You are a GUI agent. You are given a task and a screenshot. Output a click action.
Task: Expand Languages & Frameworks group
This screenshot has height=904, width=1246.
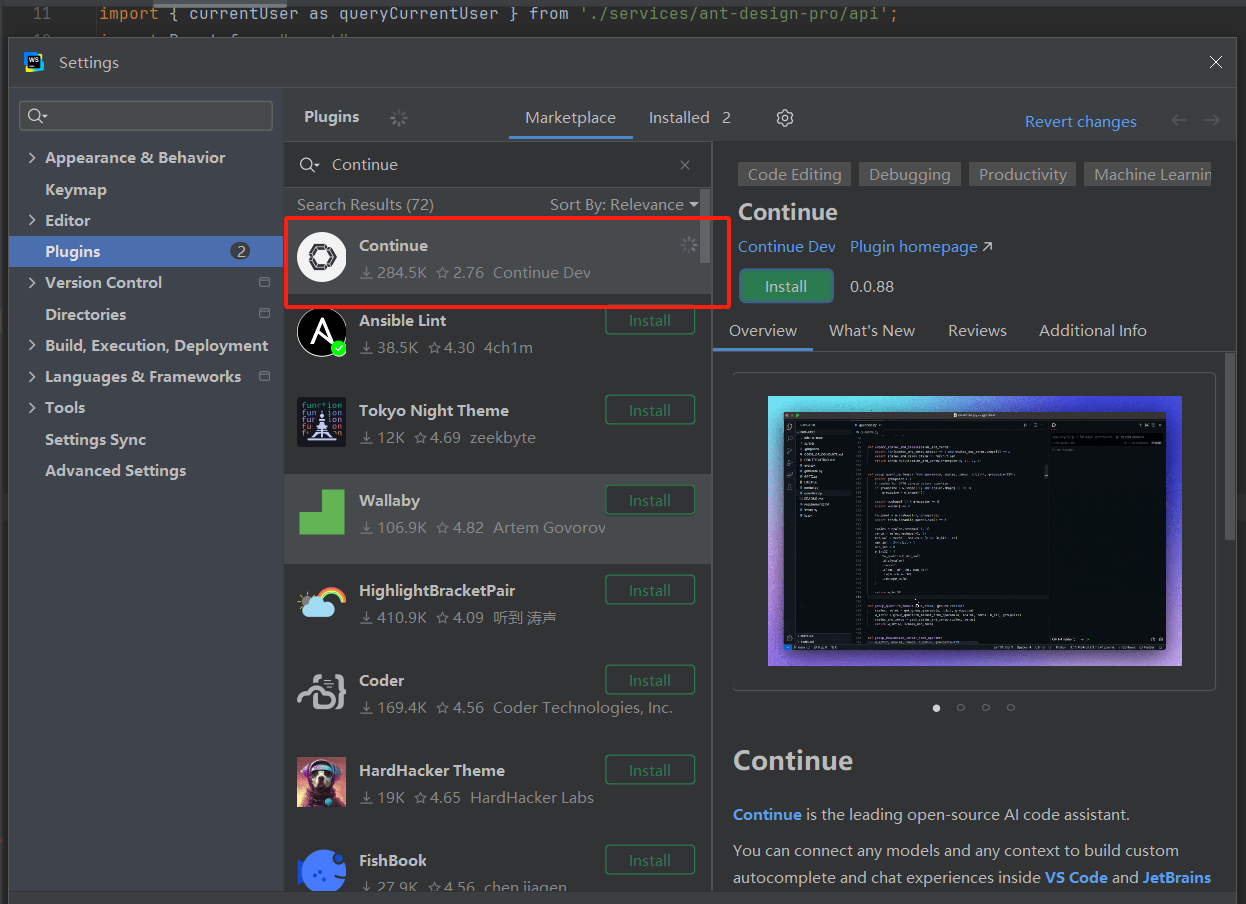pyautogui.click(x=32, y=377)
